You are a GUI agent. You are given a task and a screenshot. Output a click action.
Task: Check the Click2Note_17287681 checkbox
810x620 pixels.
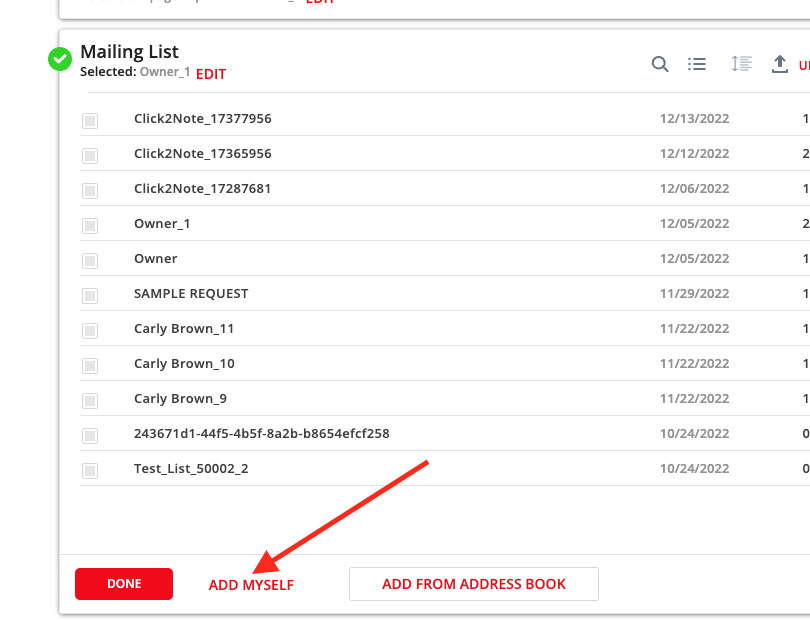tap(90, 191)
